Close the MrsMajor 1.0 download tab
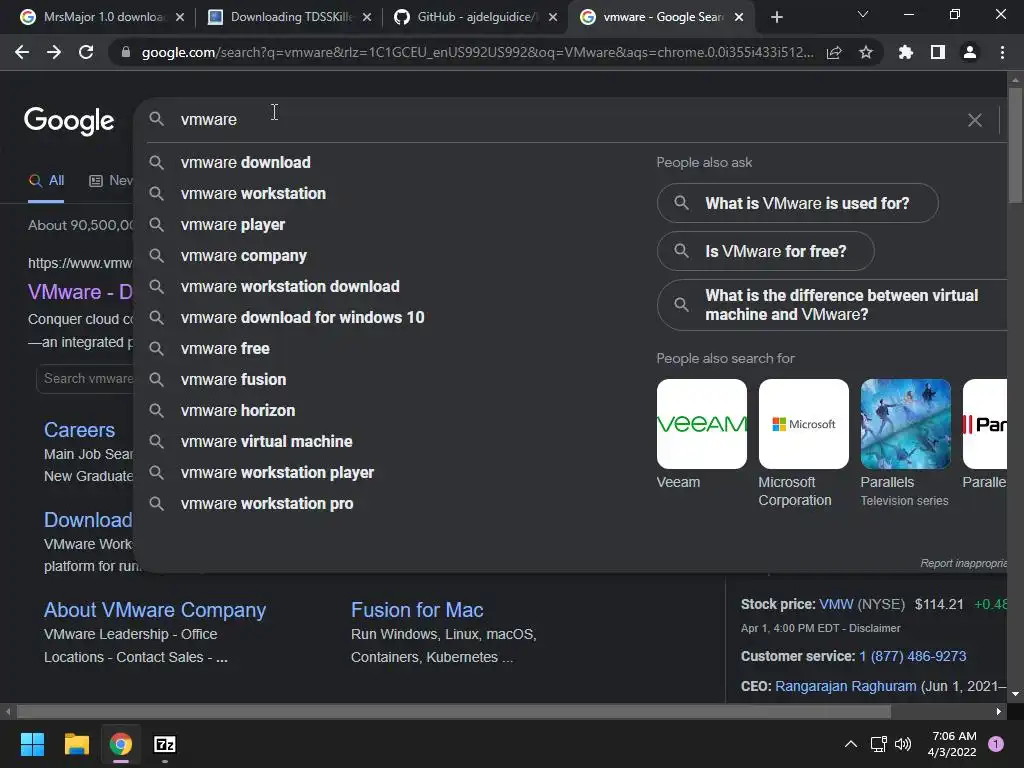The image size is (1024, 768). (180, 17)
